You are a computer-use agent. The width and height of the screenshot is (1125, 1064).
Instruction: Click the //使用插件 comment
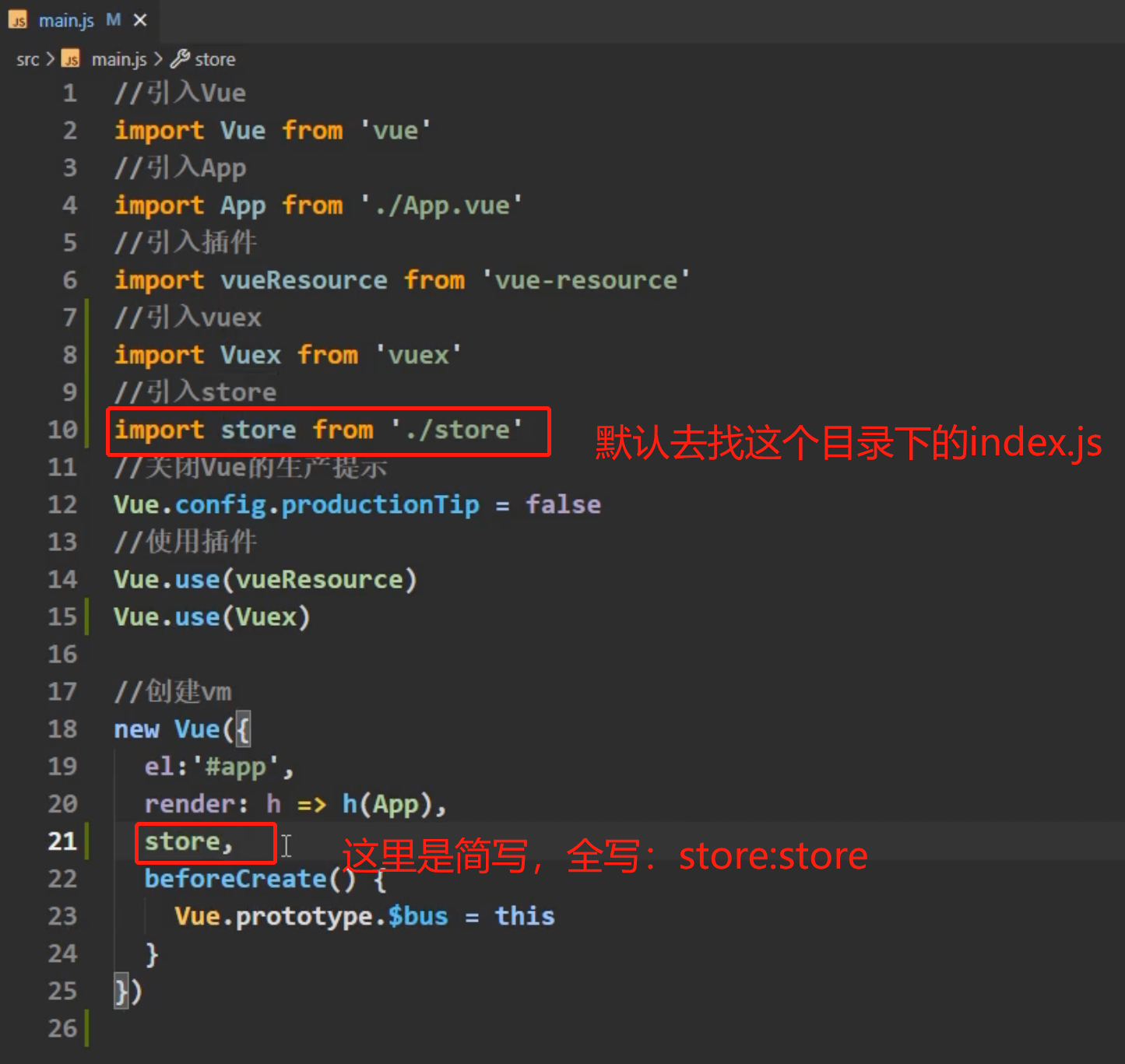tap(185, 542)
